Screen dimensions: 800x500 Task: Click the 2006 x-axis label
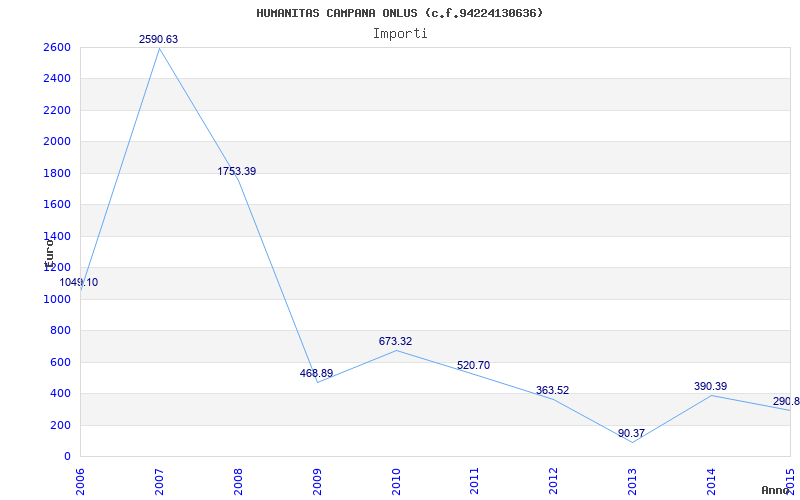(x=80, y=481)
